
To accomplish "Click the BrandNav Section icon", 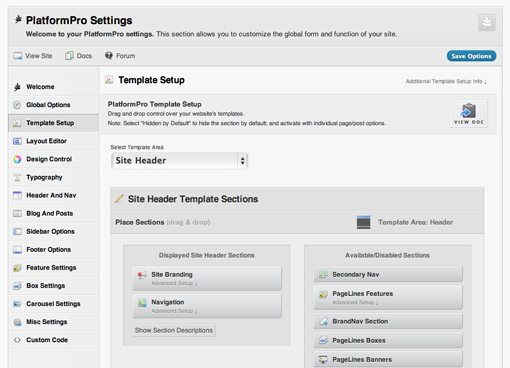I will coord(323,321).
